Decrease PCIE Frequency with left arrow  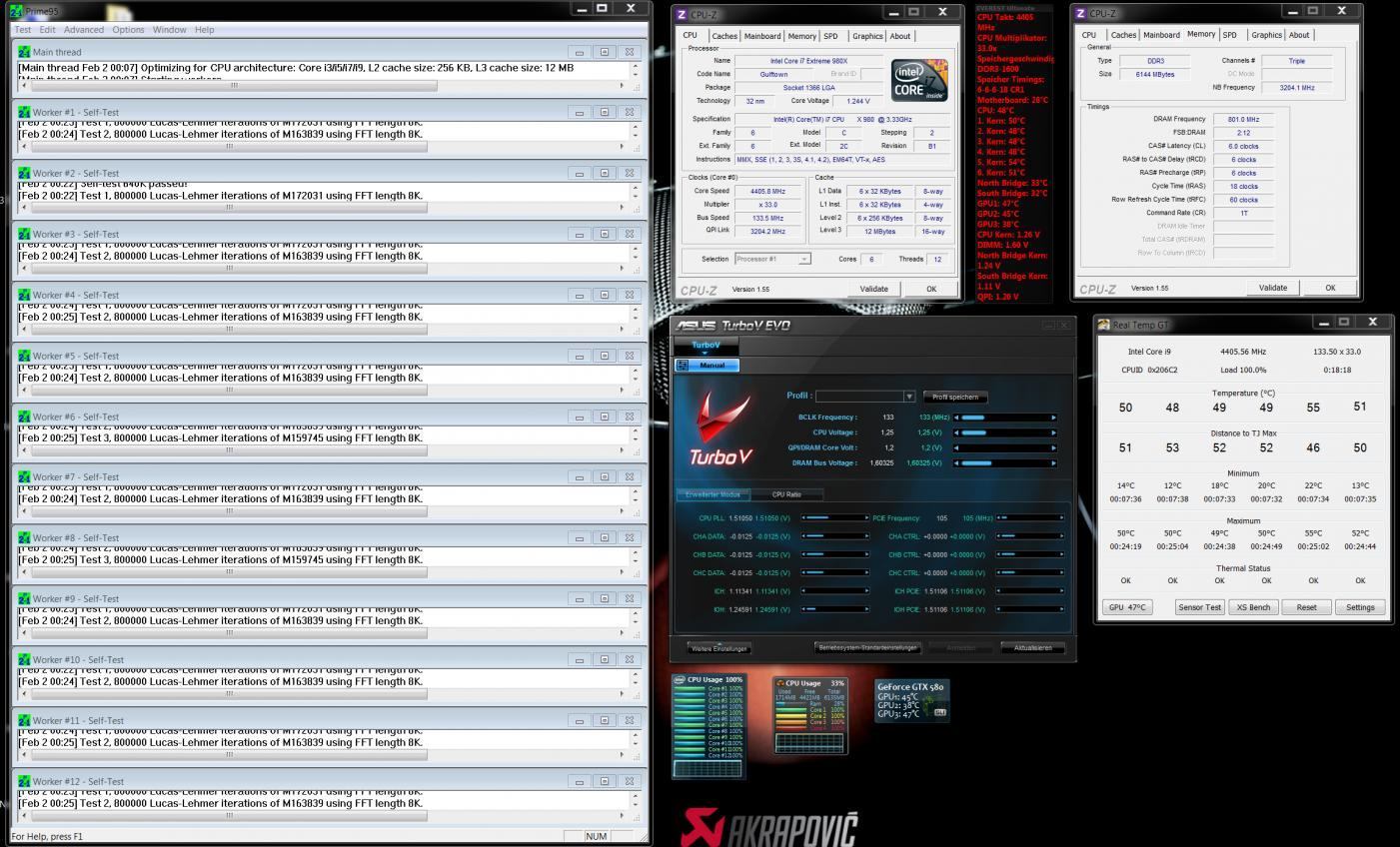tap(999, 518)
